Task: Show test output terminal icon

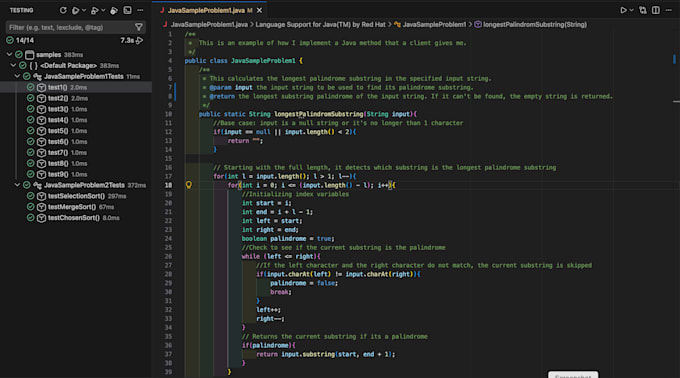Action: [128, 10]
